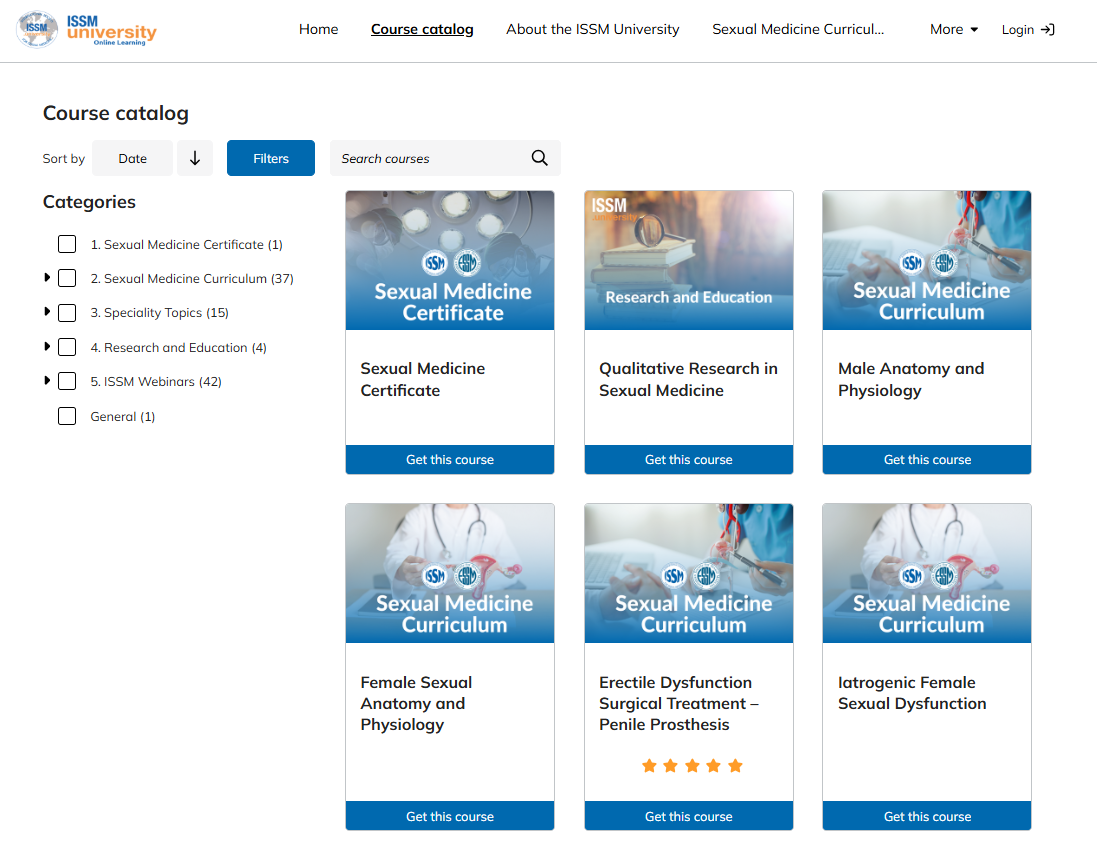Get Iatrogenic Female Sexual Dysfunction course

point(927,816)
